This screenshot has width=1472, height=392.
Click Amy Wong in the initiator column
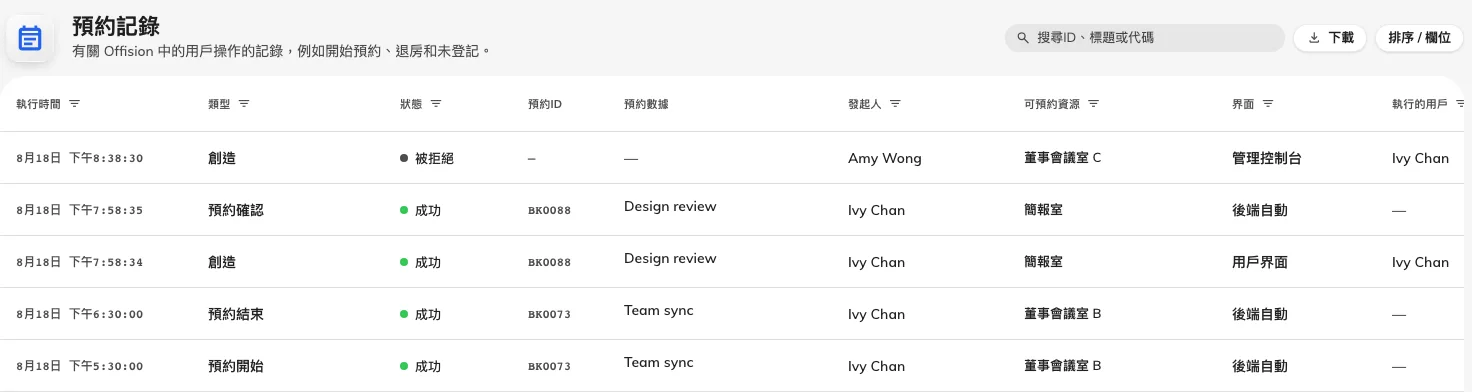coord(885,158)
